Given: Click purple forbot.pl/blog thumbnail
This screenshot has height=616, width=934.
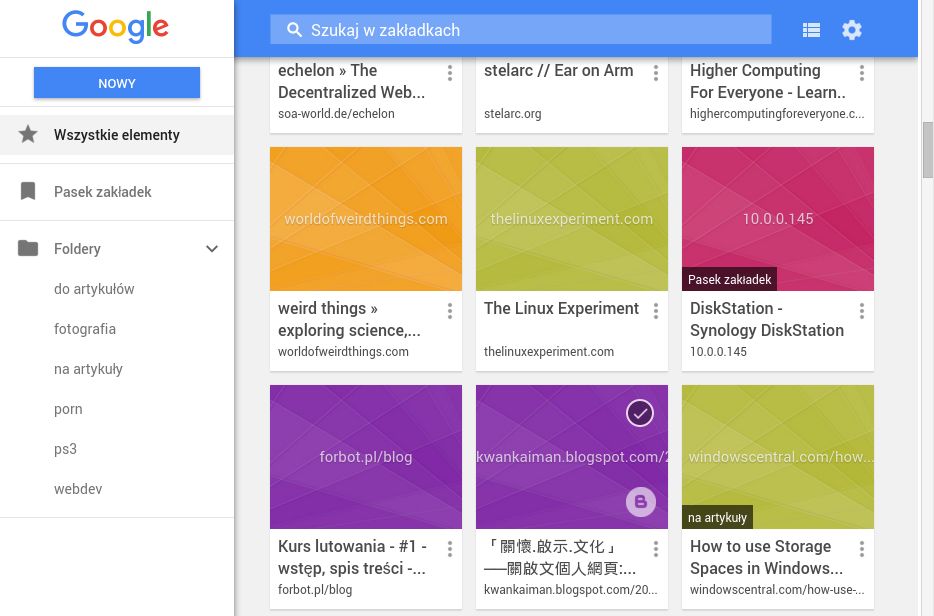Looking at the screenshot, I should (366, 457).
